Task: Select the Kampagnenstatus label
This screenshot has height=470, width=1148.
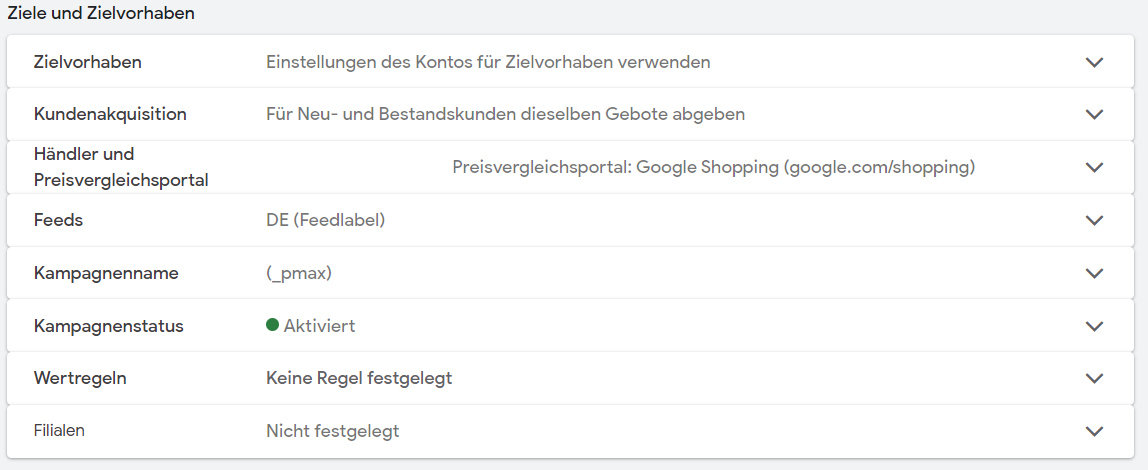Action: pyautogui.click(x=108, y=326)
